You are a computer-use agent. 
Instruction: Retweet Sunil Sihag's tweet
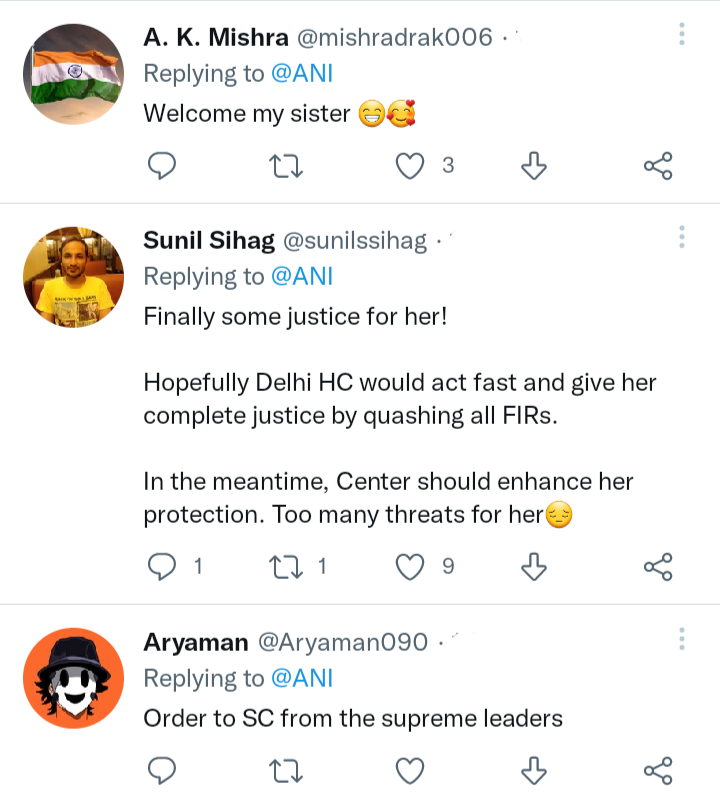point(285,567)
